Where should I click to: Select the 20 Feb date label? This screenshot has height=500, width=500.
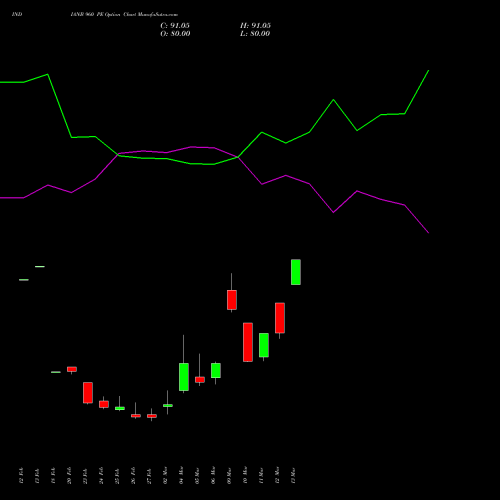(69, 476)
